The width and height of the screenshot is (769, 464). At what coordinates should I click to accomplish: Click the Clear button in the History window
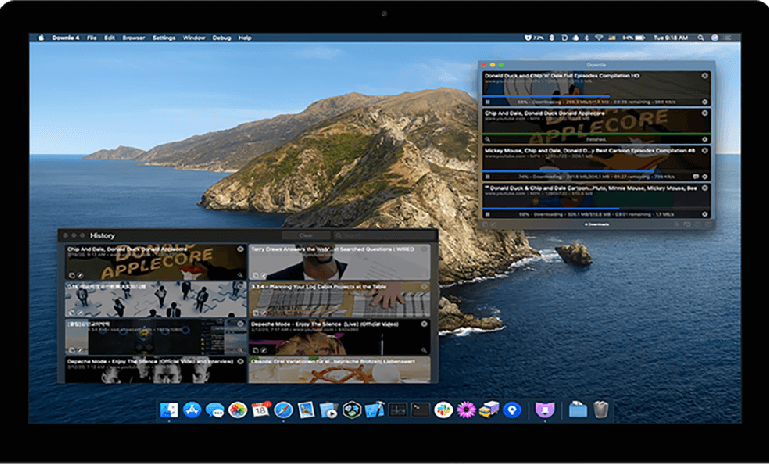tap(306, 236)
